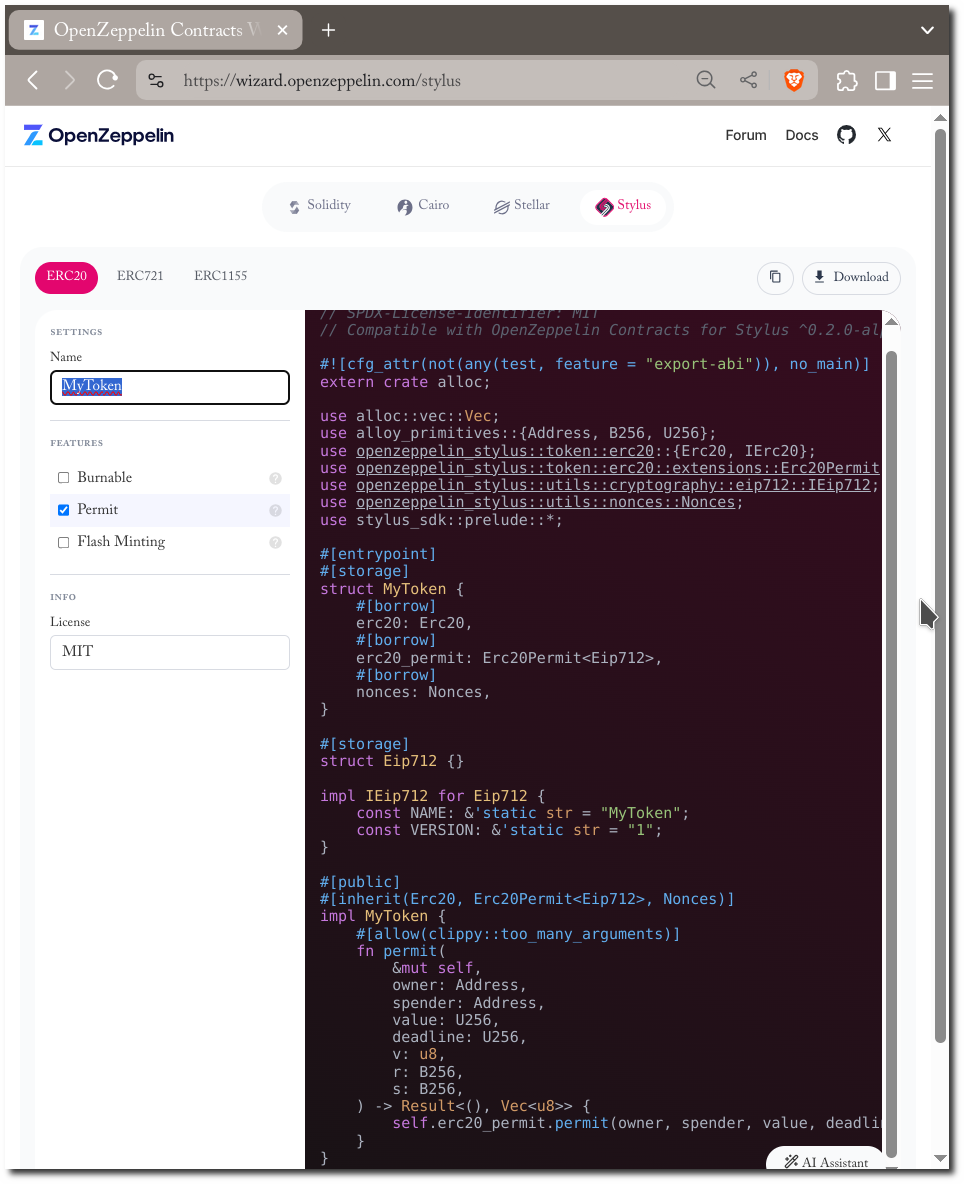This screenshot has height=1184, width=964.
Task: Click the cryptography::eip712::IEip712 import link
Action: [x=613, y=485]
